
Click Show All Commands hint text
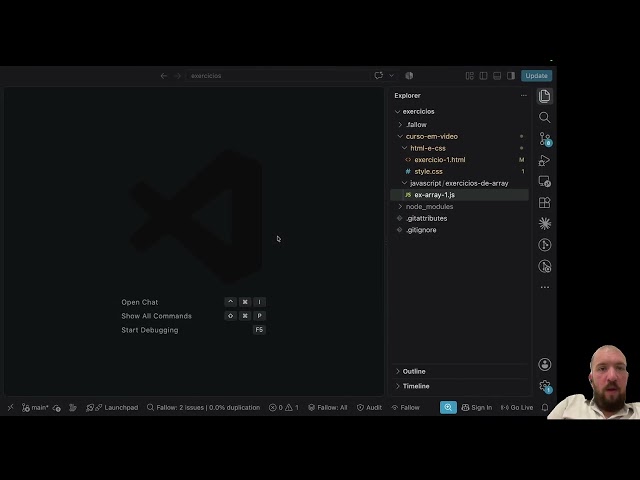point(156,316)
